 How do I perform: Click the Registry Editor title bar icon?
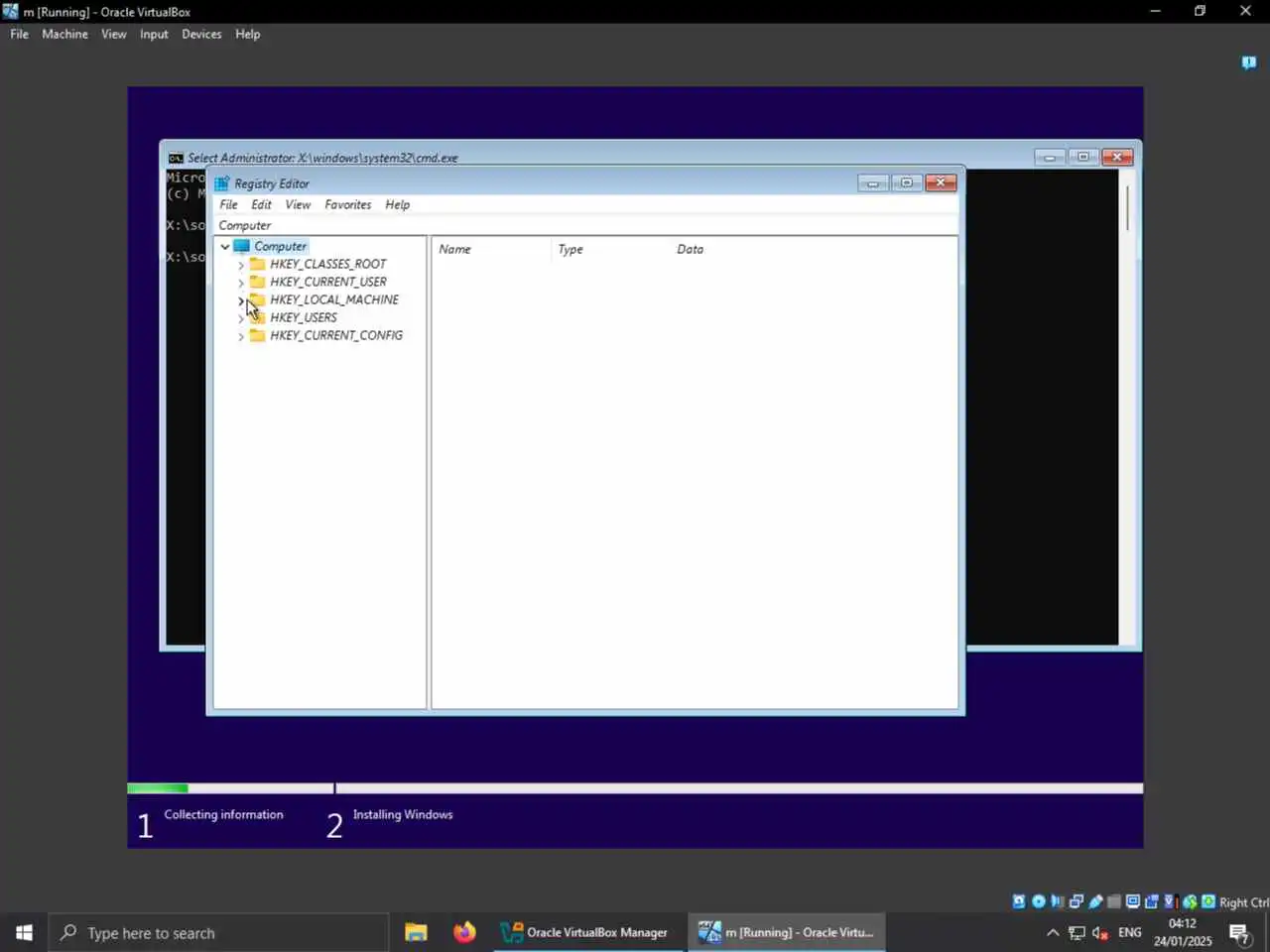click(222, 183)
